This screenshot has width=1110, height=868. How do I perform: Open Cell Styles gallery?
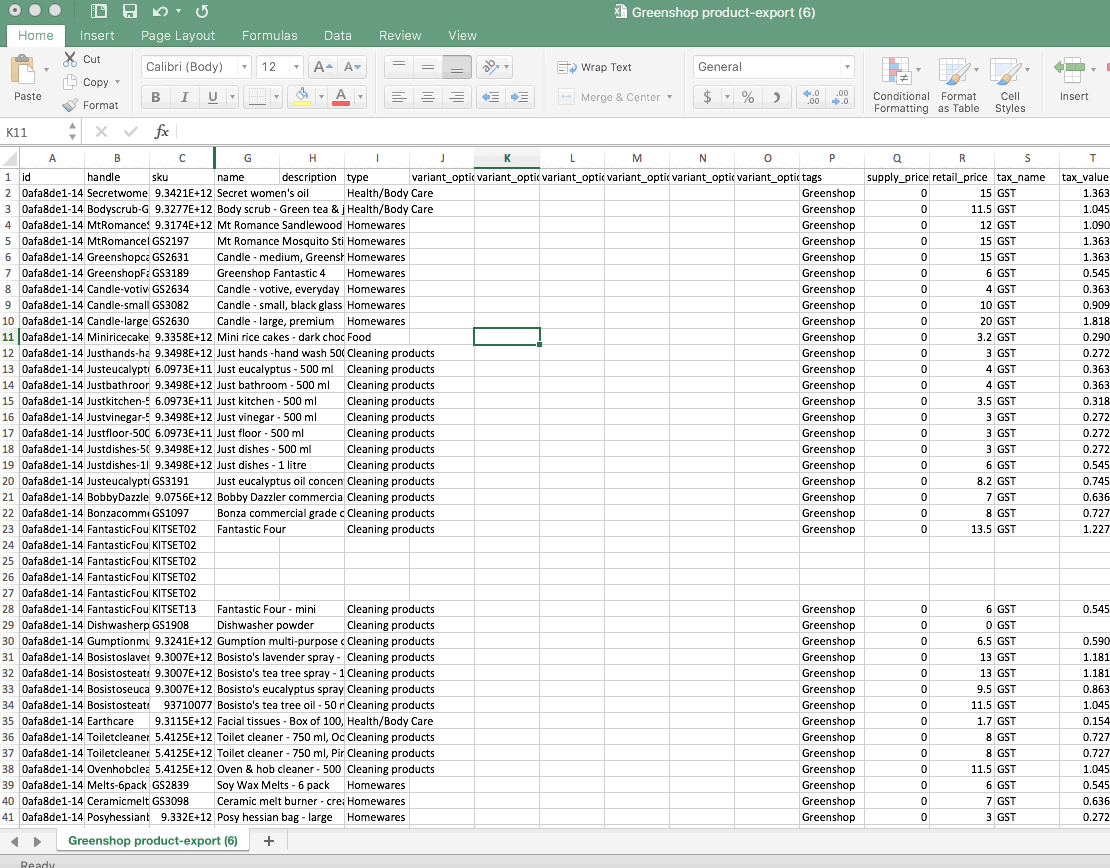[x=1009, y=85]
